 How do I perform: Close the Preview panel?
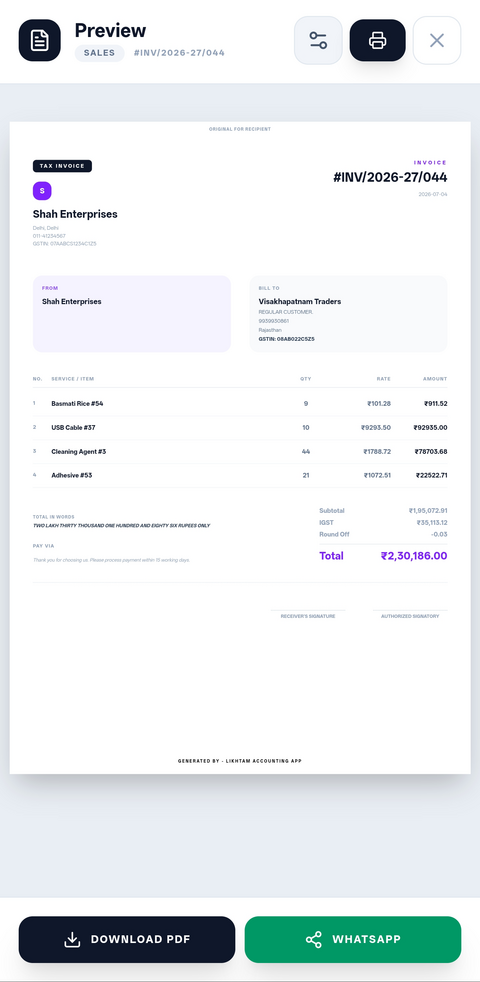click(x=437, y=40)
